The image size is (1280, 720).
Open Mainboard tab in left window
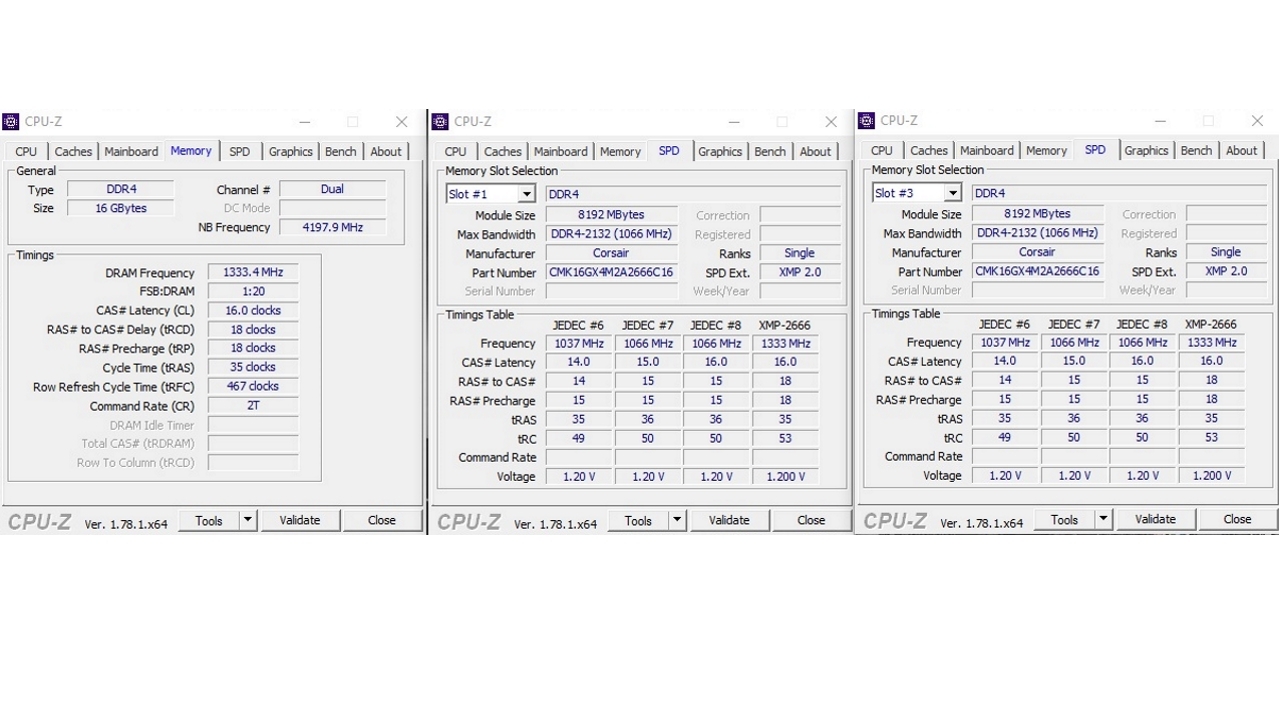pos(131,152)
